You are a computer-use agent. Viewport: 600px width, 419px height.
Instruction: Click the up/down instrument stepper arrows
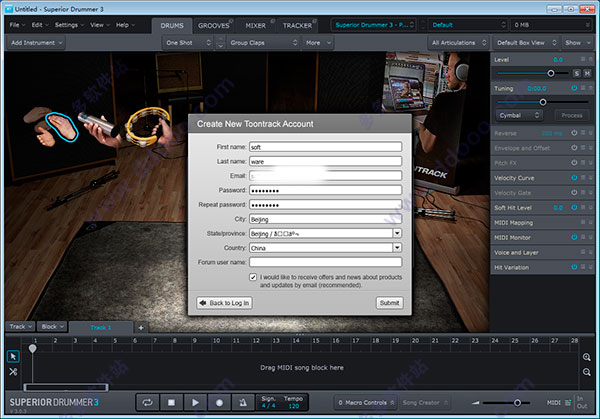(x=220, y=43)
